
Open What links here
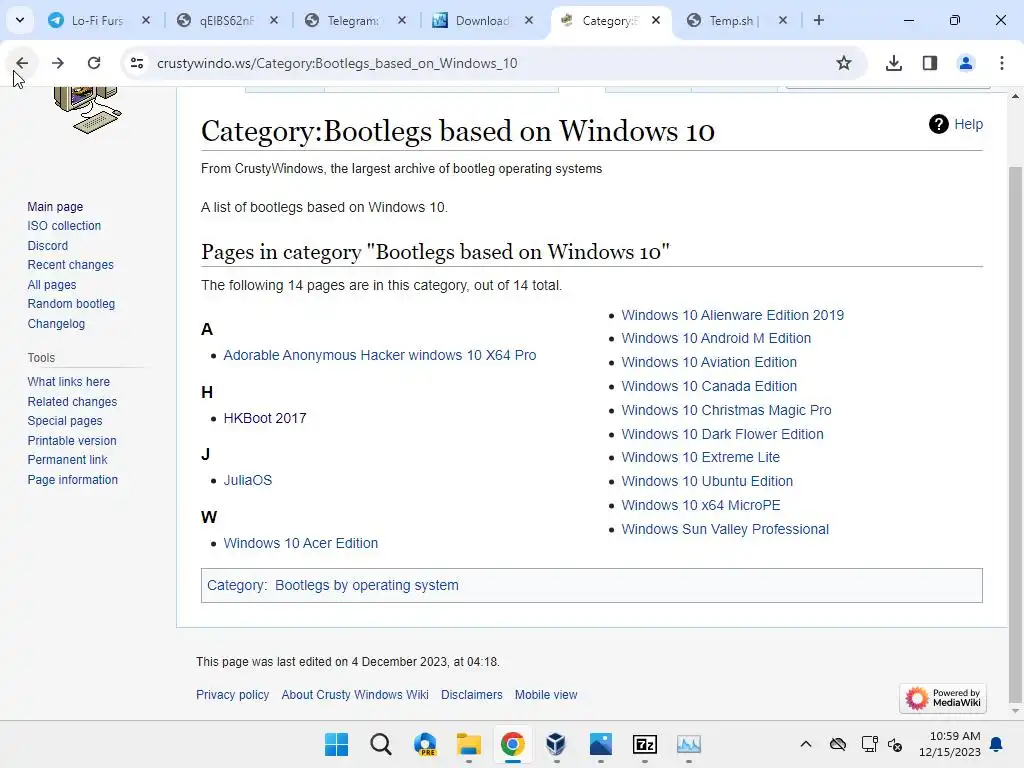click(x=69, y=381)
